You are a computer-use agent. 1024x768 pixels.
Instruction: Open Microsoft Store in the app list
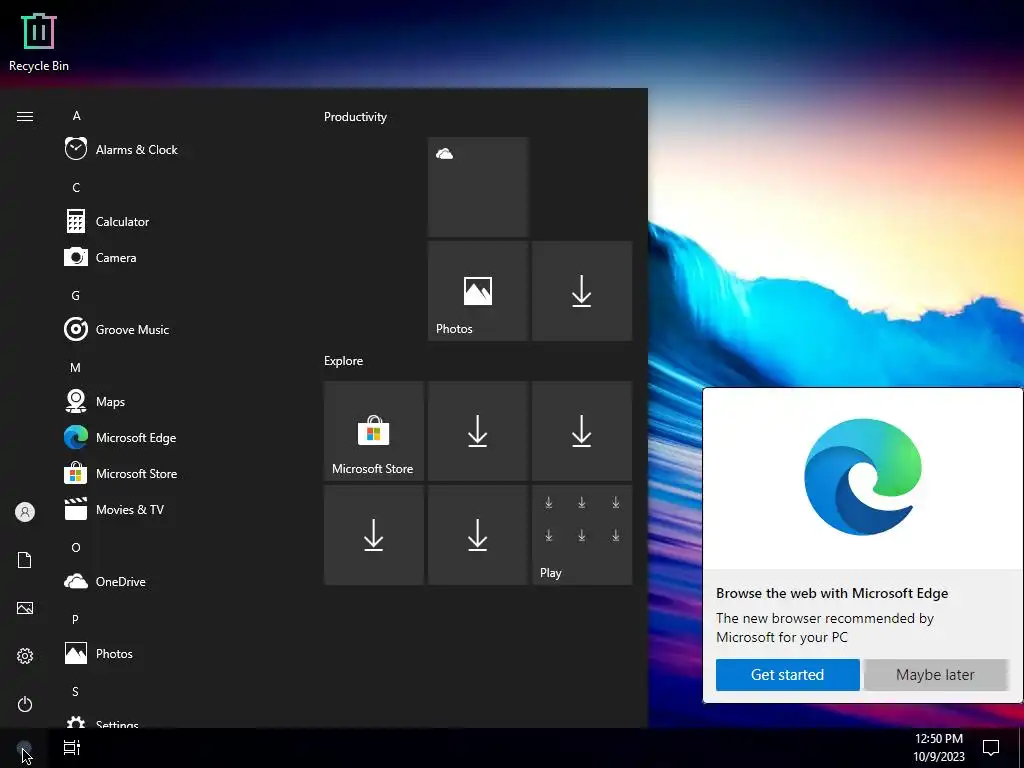tap(121, 473)
